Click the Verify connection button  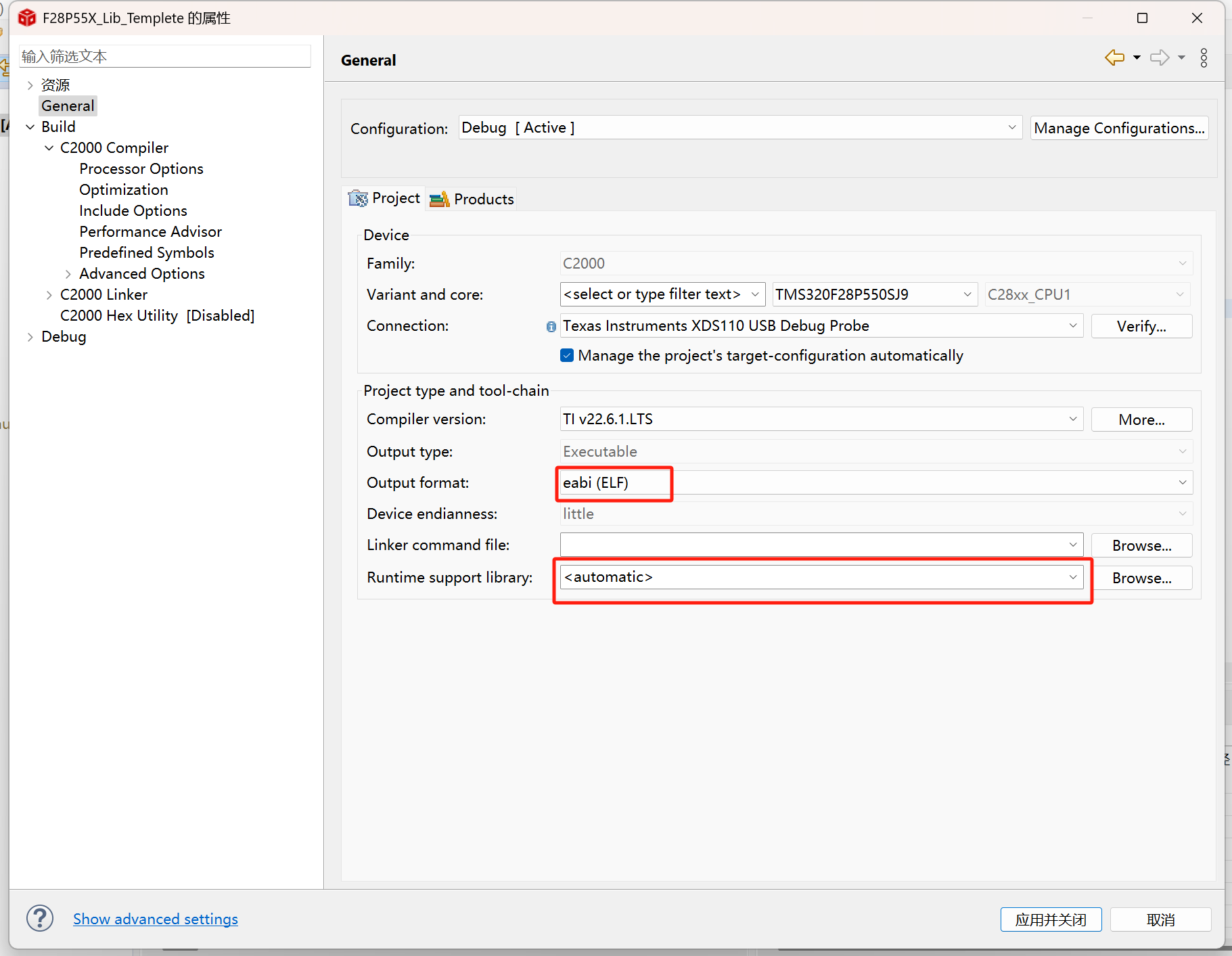point(1141,326)
